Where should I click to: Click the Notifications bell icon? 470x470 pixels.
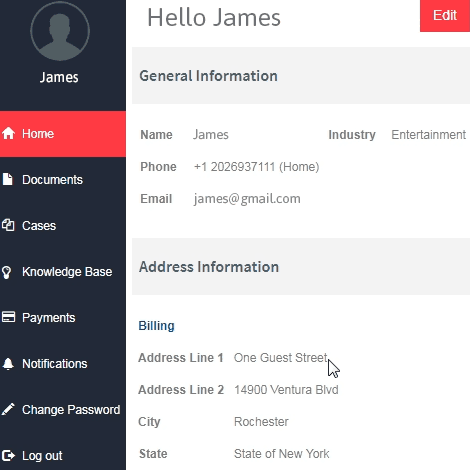(8, 363)
